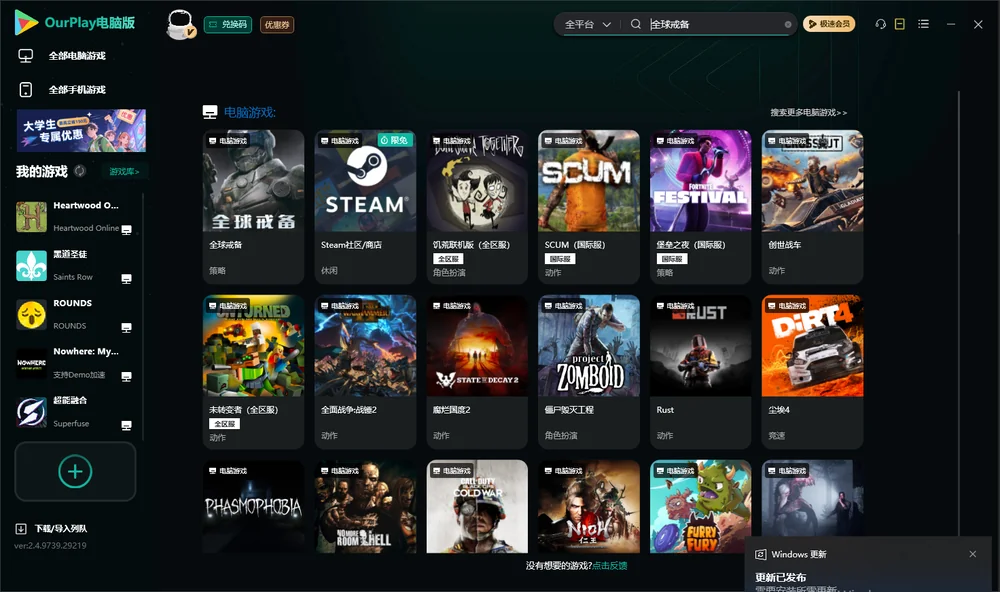Image resolution: width=1000 pixels, height=592 pixels.
Task: Open the Steam社区/商店 card
Action: point(365,207)
